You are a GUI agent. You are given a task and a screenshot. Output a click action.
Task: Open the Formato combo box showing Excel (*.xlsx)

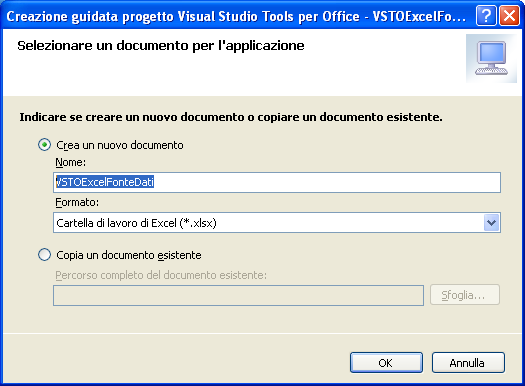click(277, 223)
